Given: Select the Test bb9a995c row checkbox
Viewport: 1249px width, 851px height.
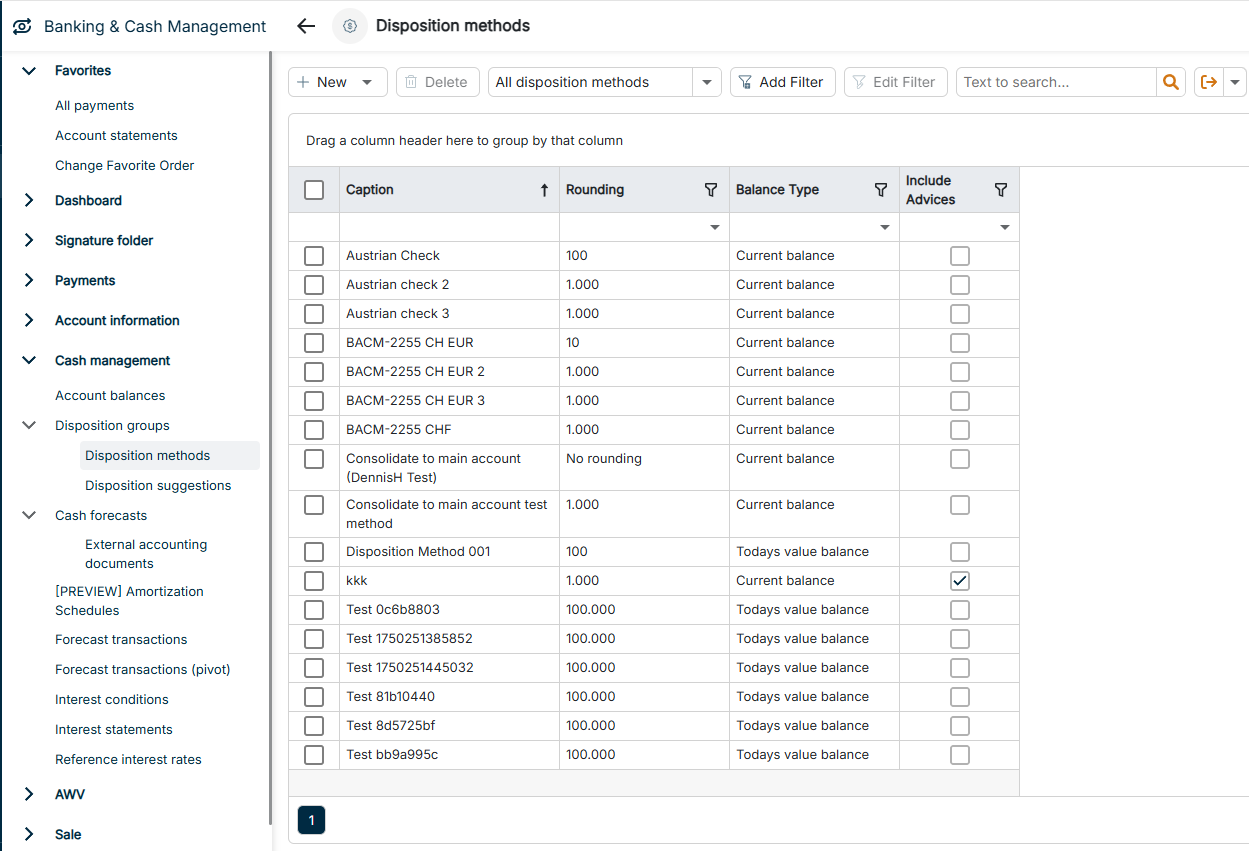Looking at the screenshot, I should point(314,755).
